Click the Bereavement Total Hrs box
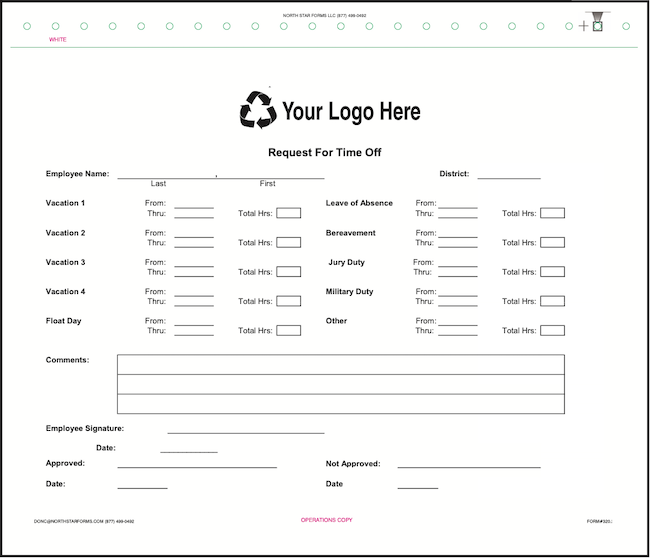Screen dimensions: 650x558 pyautogui.click(x=553, y=243)
